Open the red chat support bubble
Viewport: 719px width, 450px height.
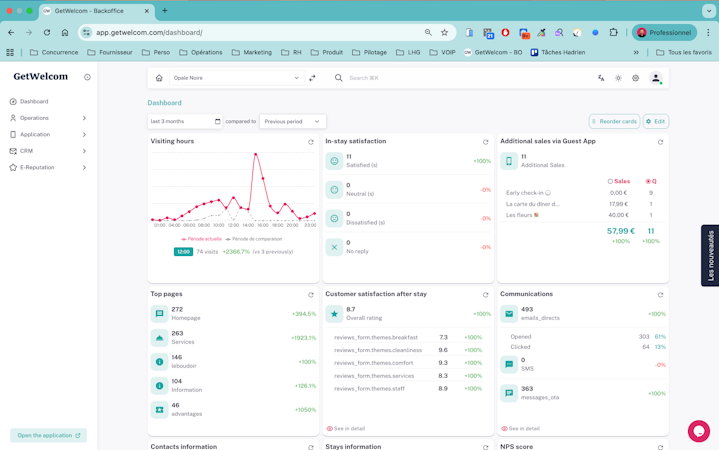pyautogui.click(x=699, y=431)
